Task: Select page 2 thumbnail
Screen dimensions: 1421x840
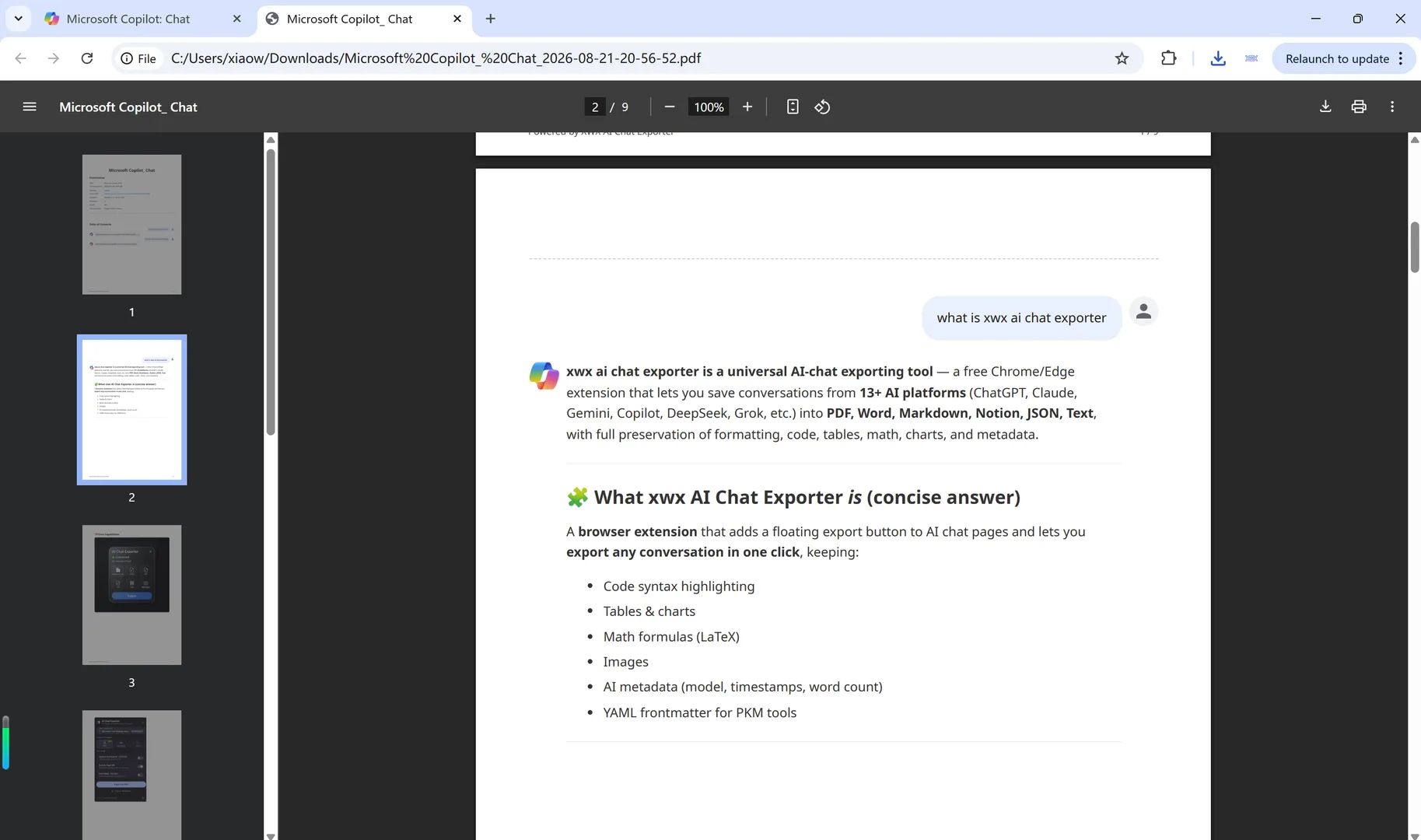Action: click(x=131, y=410)
